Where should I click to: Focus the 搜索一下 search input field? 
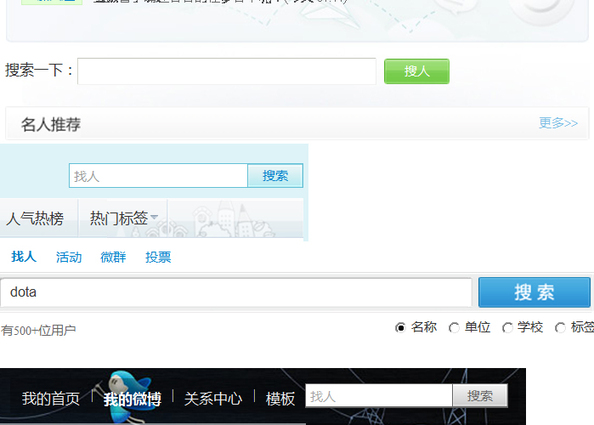[227, 71]
